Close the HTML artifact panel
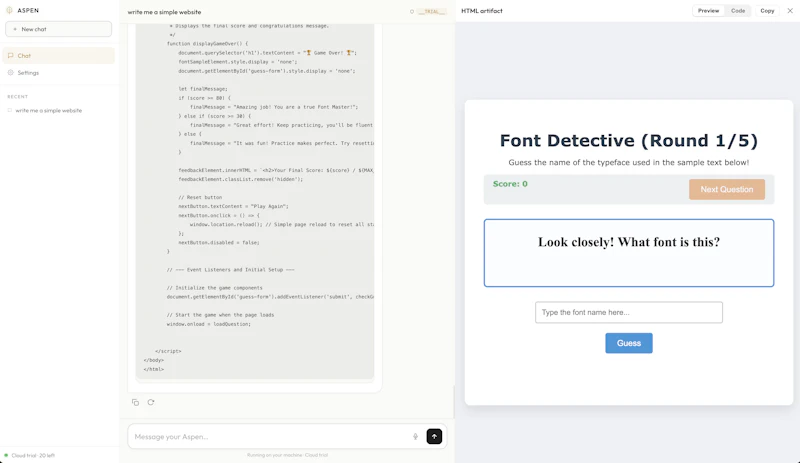 pyautogui.click(x=790, y=11)
